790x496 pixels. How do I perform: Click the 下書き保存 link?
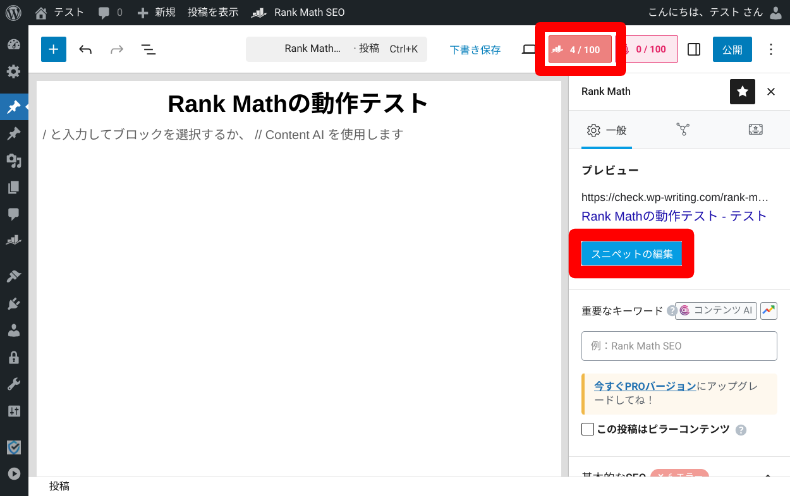pyautogui.click(x=475, y=49)
